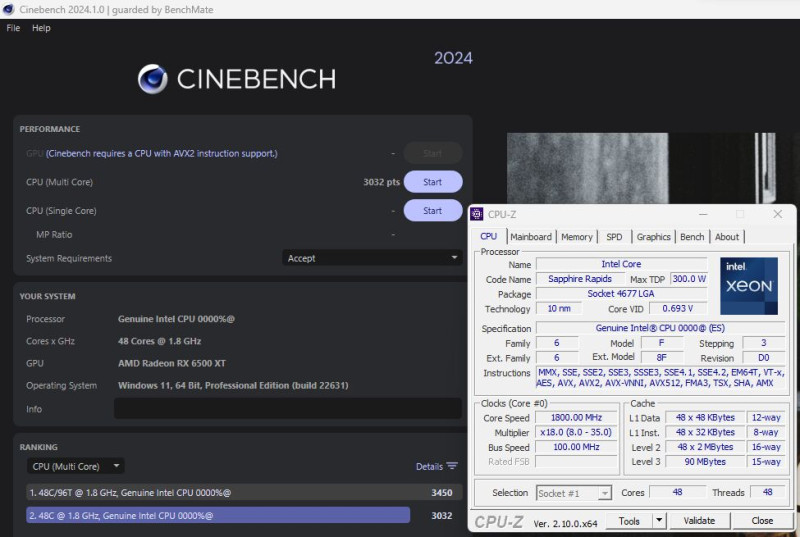Screen dimensions: 800x537
Task: Switch to Bench tab in CPU-Z
Action: click(692, 237)
